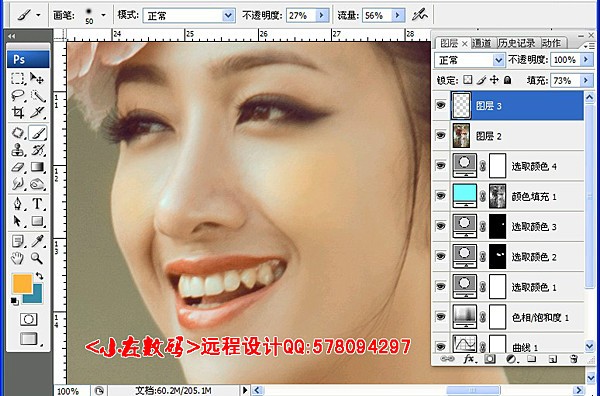600x396 pixels.
Task: Toggle lock position
Action: tap(494, 80)
